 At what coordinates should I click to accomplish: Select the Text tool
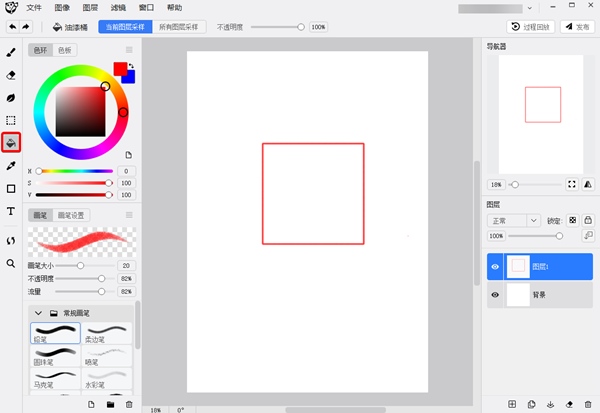[11, 211]
